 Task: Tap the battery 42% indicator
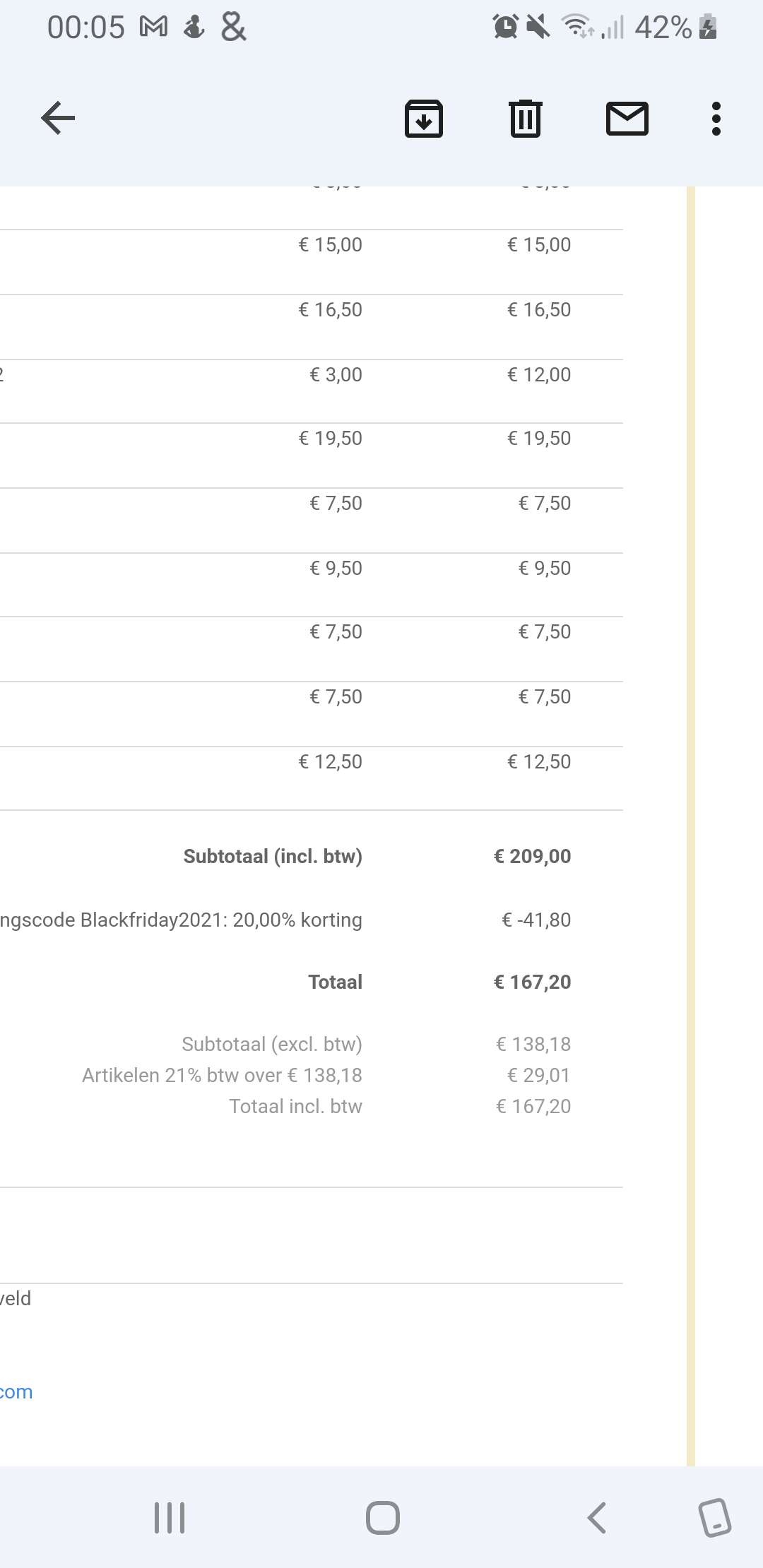[675, 28]
